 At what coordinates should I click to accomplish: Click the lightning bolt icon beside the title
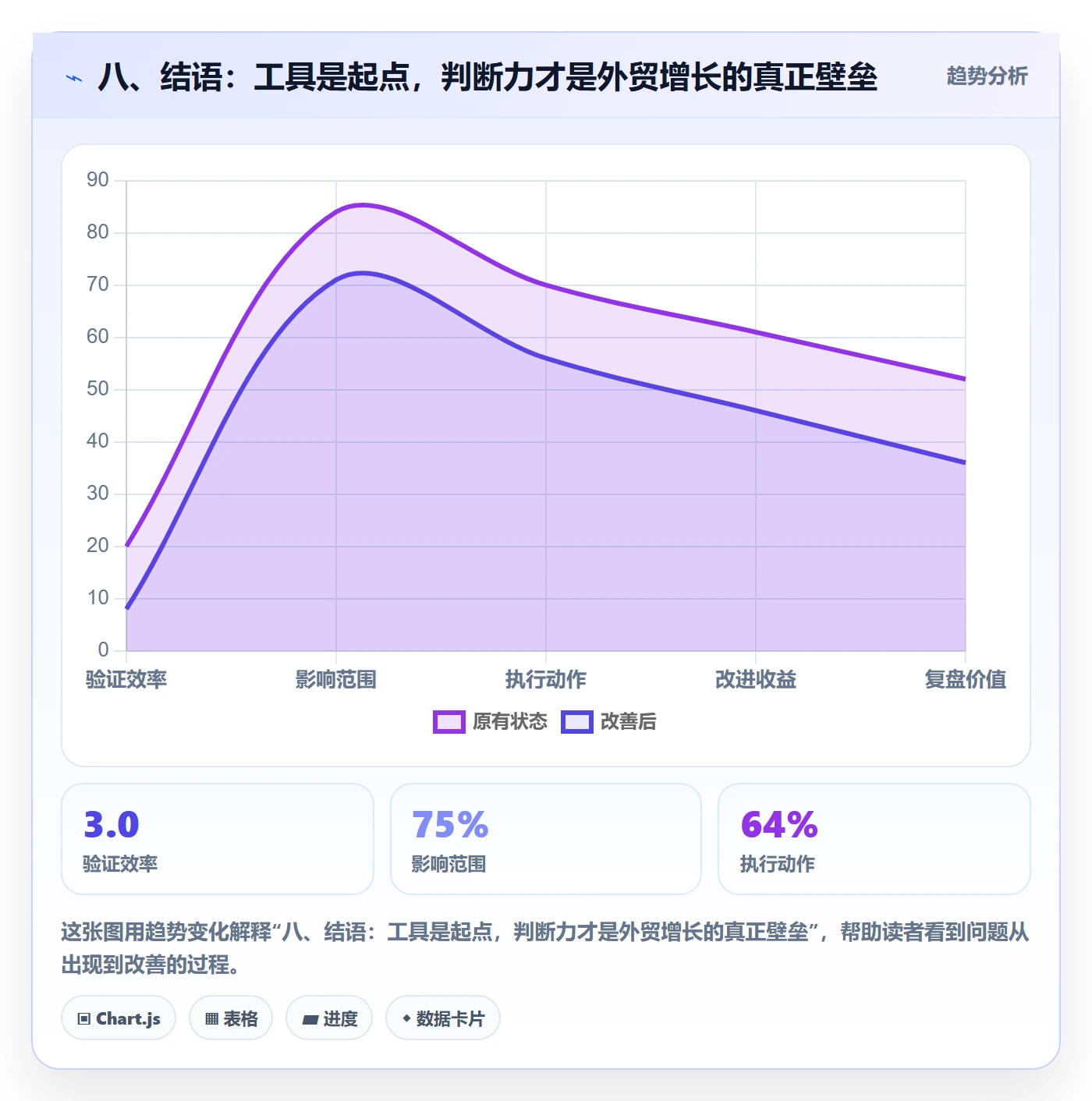(x=74, y=78)
